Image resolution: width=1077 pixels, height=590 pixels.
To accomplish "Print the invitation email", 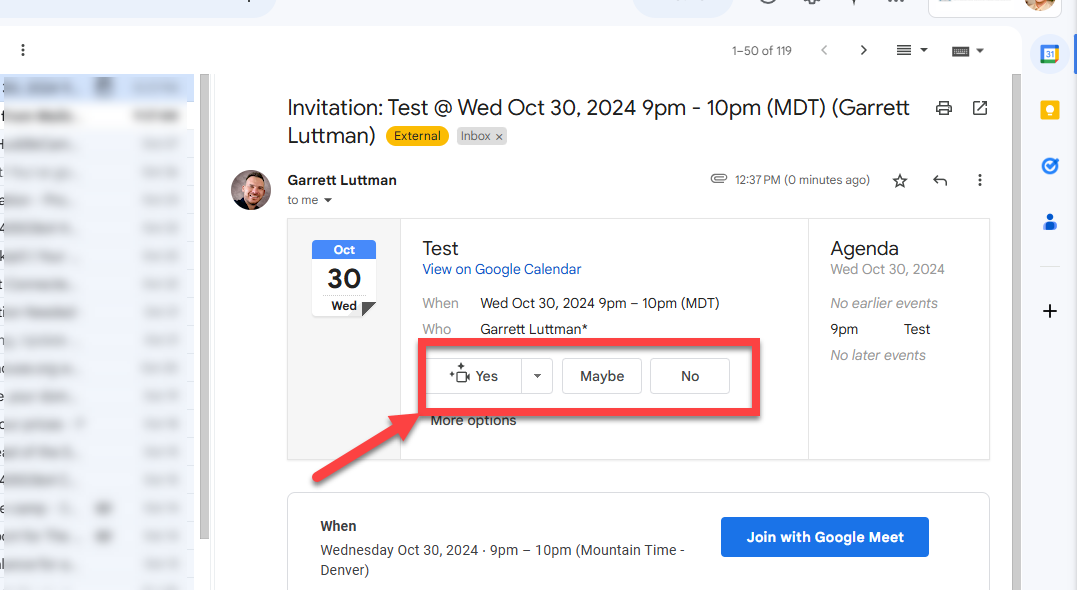I will point(944,108).
